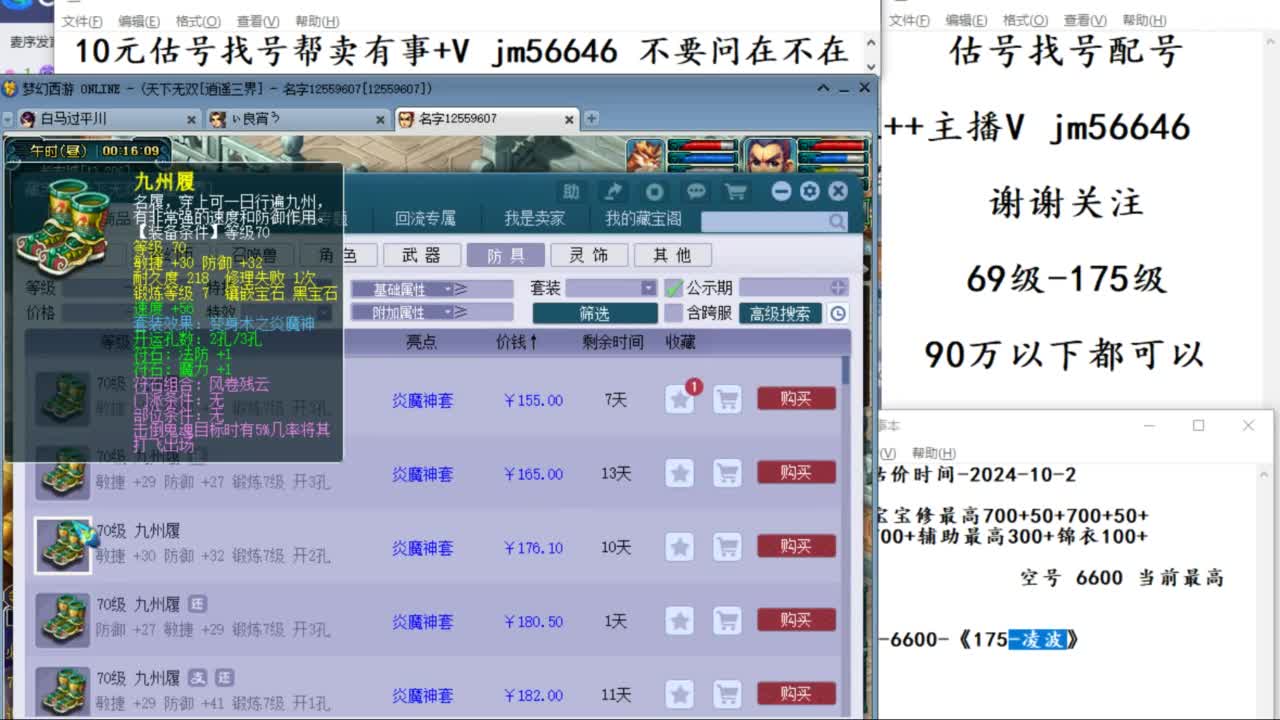Click the round record icon in marketplace header
Image resolution: width=1280 pixels, height=720 pixels.
click(x=654, y=192)
